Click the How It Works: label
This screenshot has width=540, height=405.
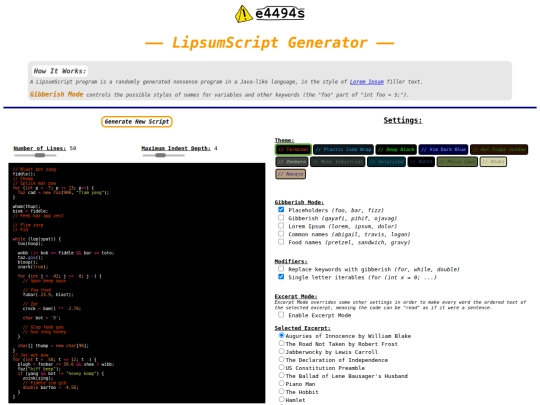click(60, 71)
